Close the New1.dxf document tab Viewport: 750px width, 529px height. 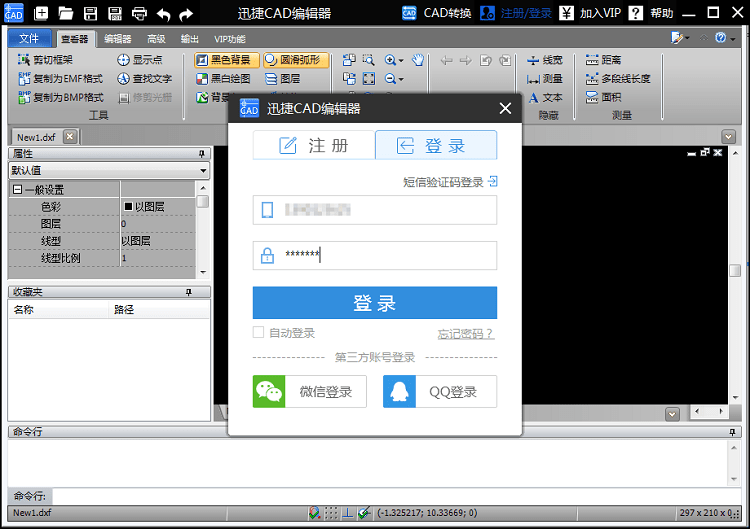point(70,137)
